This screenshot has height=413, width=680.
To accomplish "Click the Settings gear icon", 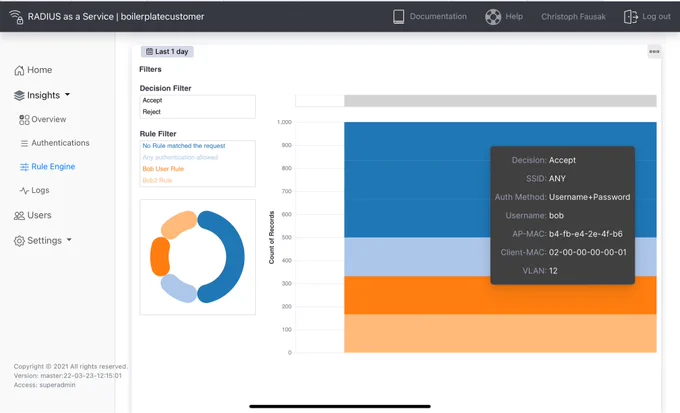I will tap(19, 241).
